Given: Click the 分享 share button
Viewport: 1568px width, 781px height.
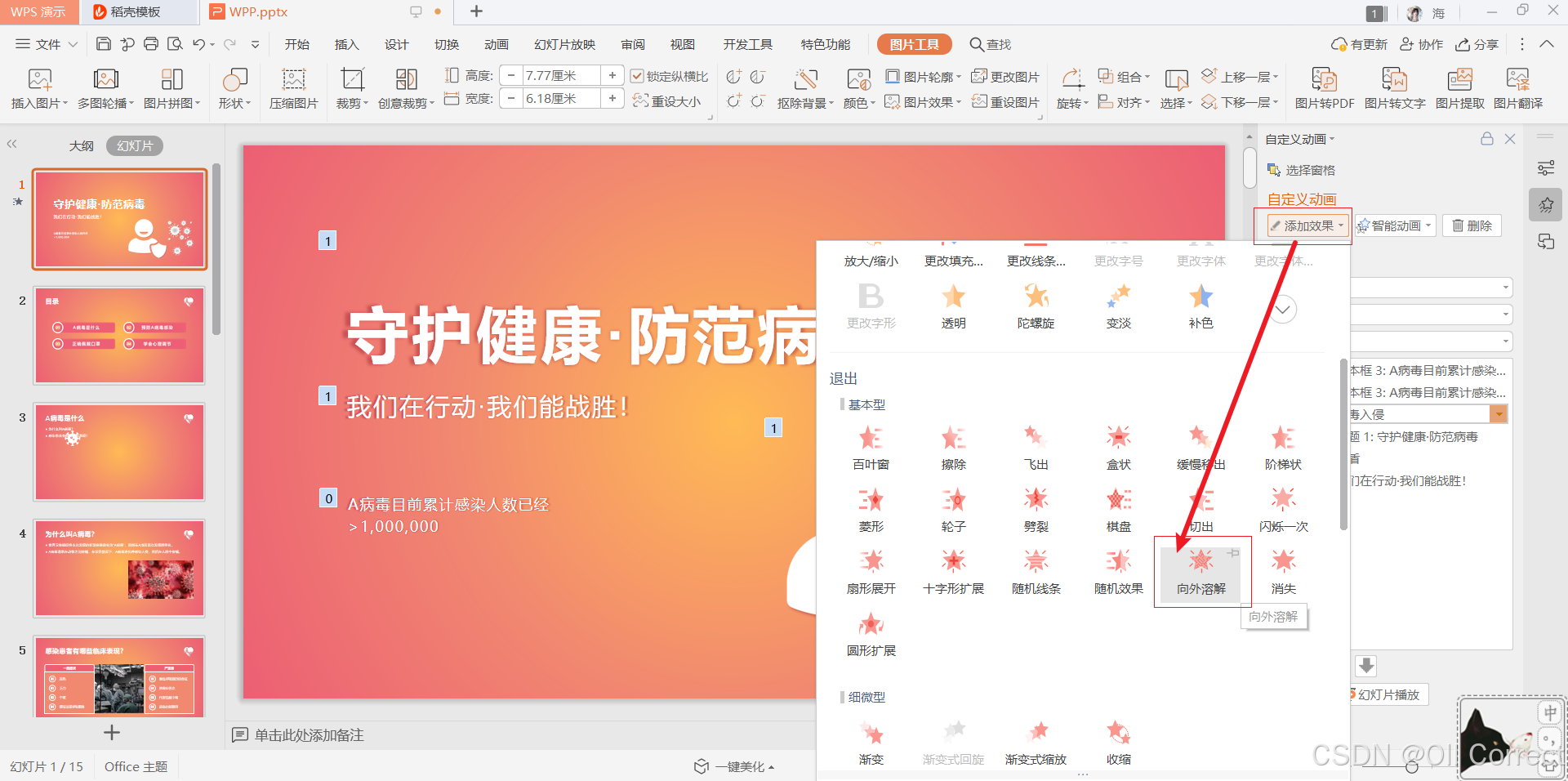Looking at the screenshot, I should click(1477, 44).
